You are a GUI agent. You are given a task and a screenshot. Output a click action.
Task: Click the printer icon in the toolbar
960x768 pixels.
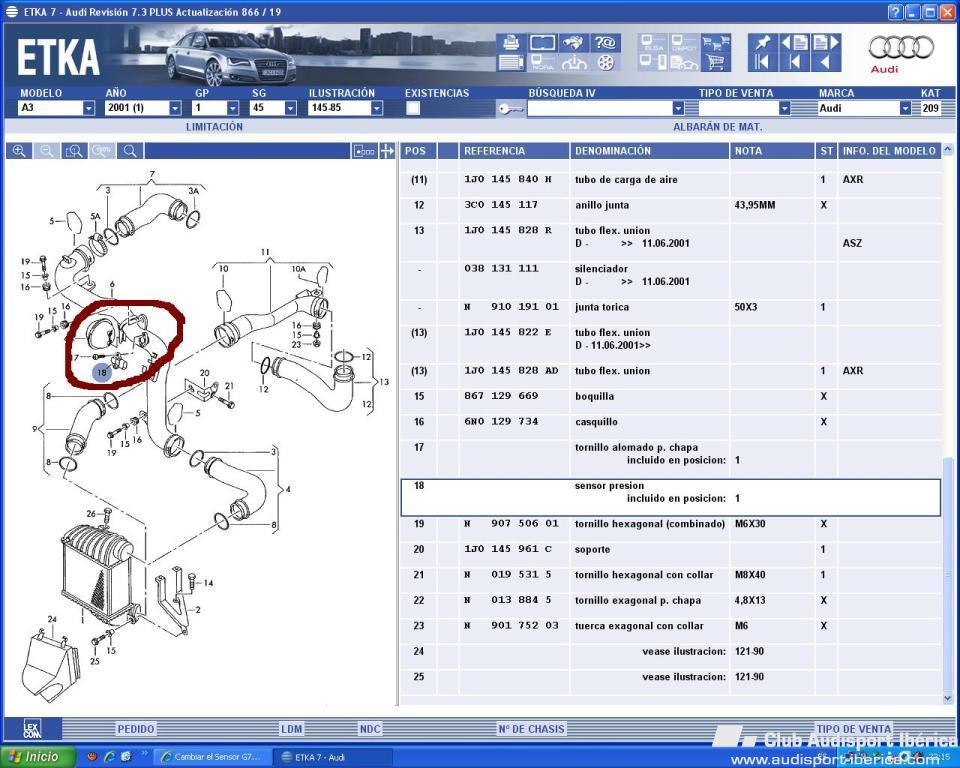coord(511,42)
